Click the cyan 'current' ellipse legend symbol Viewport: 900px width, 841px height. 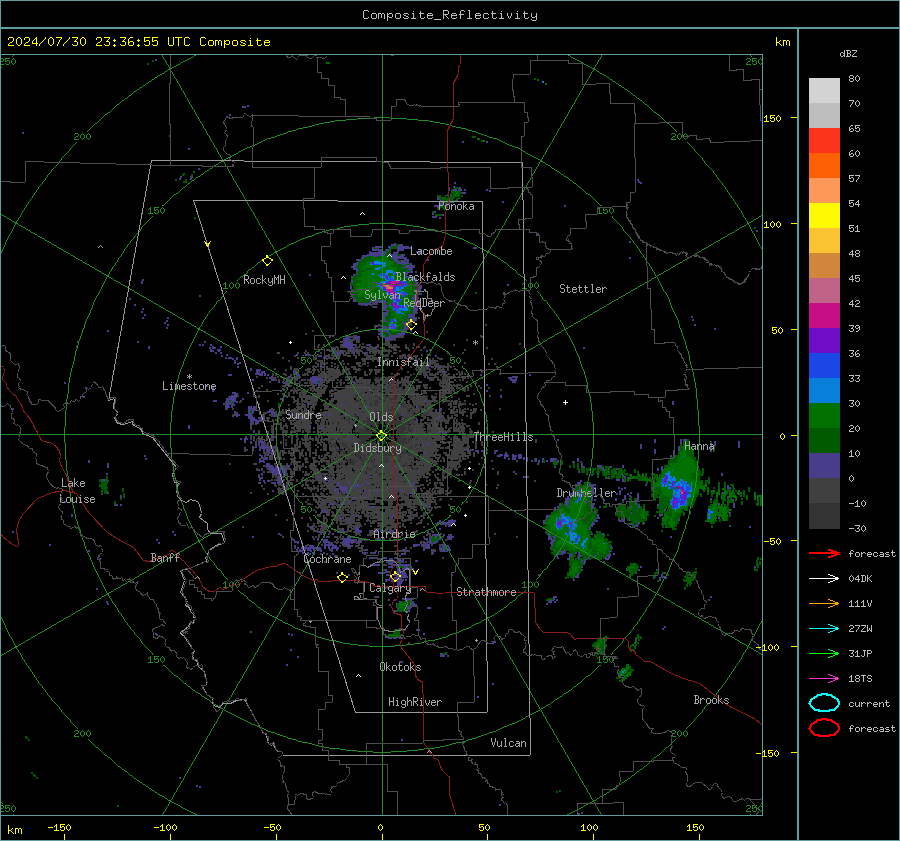coord(824,703)
